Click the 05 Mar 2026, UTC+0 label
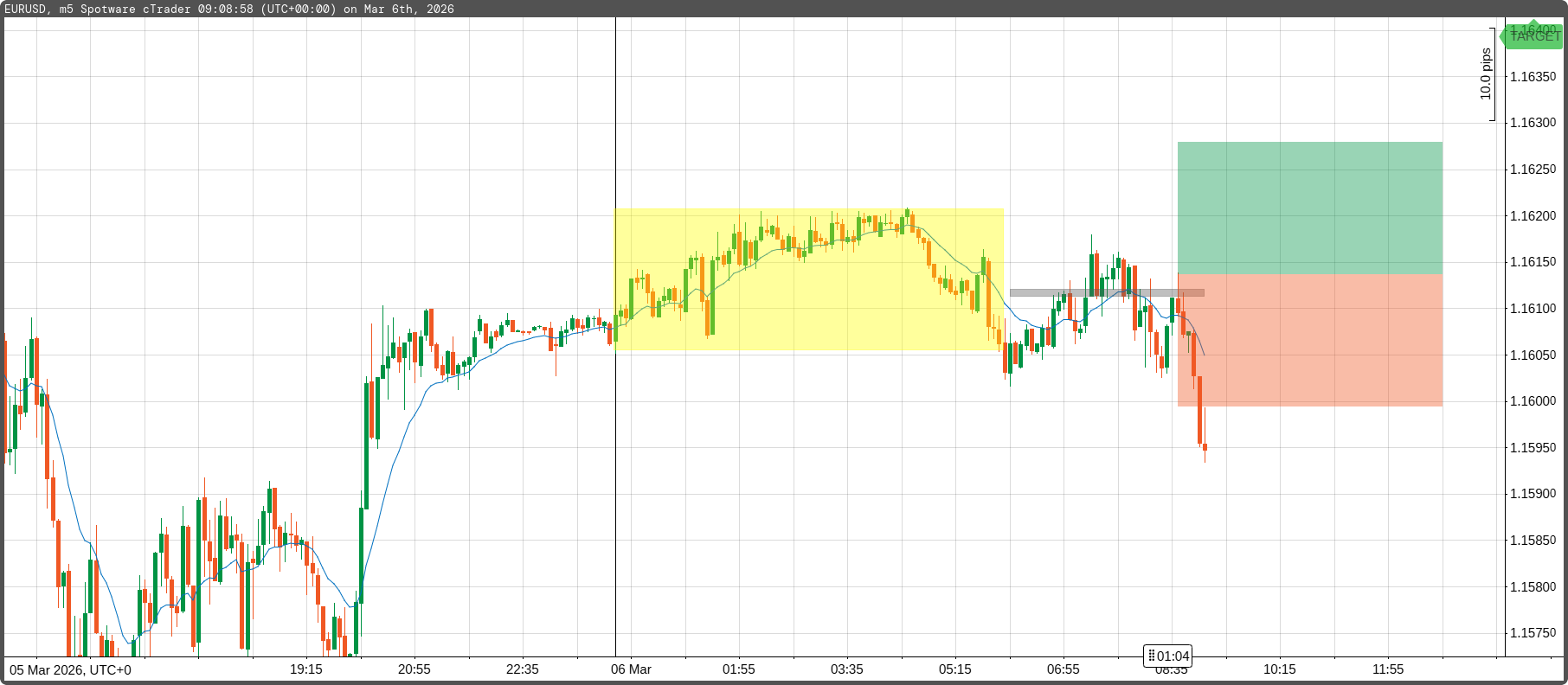Image resolution: width=1568 pixels, height=685 pixels. click(71, 669)
